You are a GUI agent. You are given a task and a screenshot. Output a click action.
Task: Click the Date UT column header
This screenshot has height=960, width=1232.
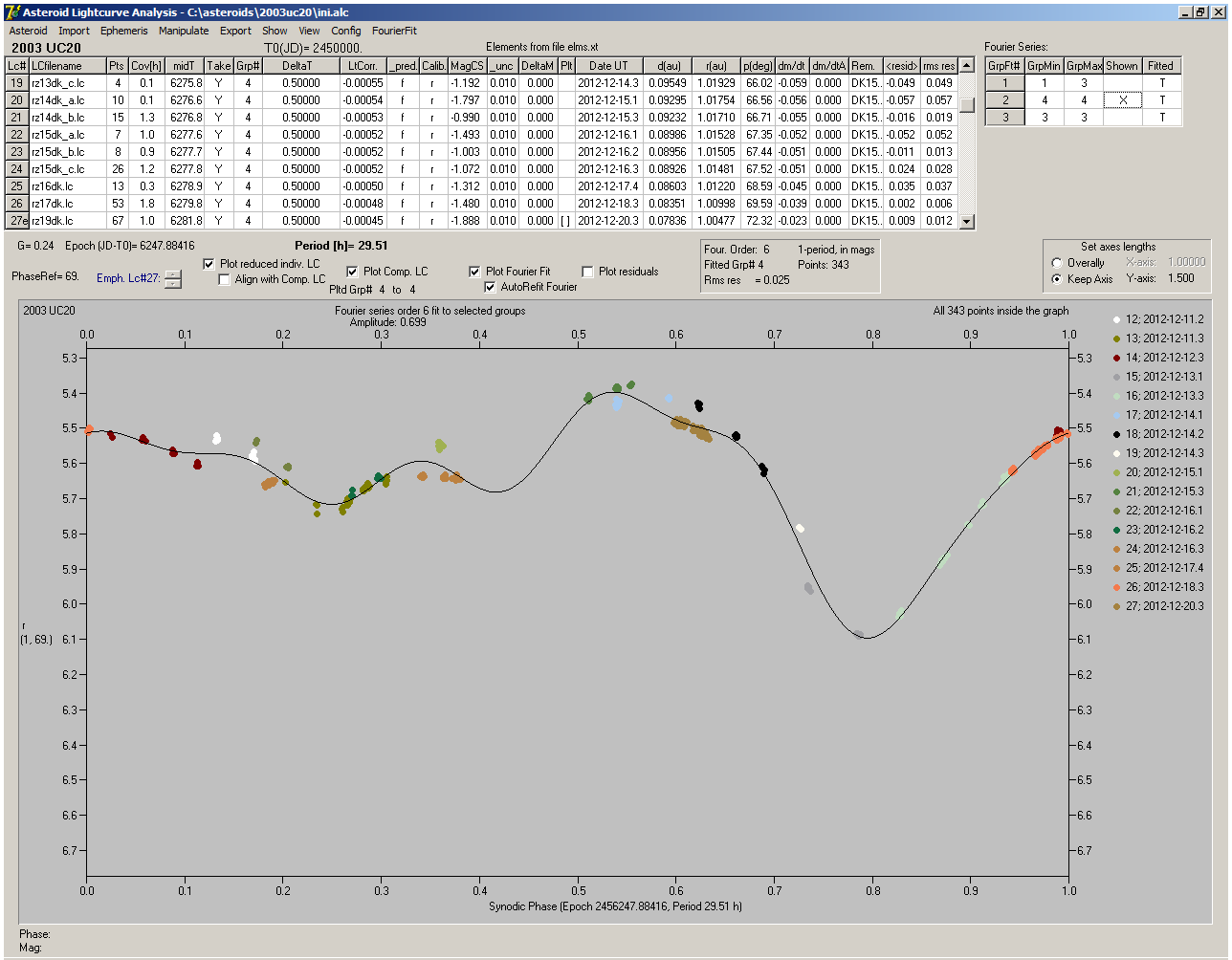coord(608,66)
